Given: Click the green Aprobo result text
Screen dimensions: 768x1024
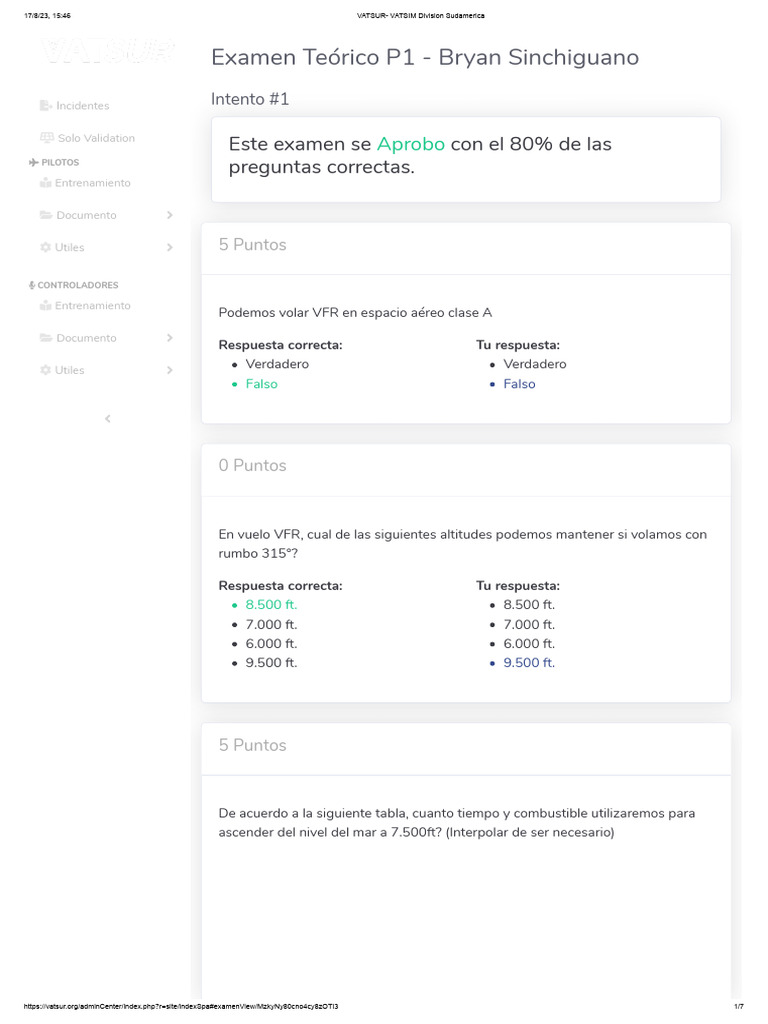Looking at the screenshot, I should [410, 144].
